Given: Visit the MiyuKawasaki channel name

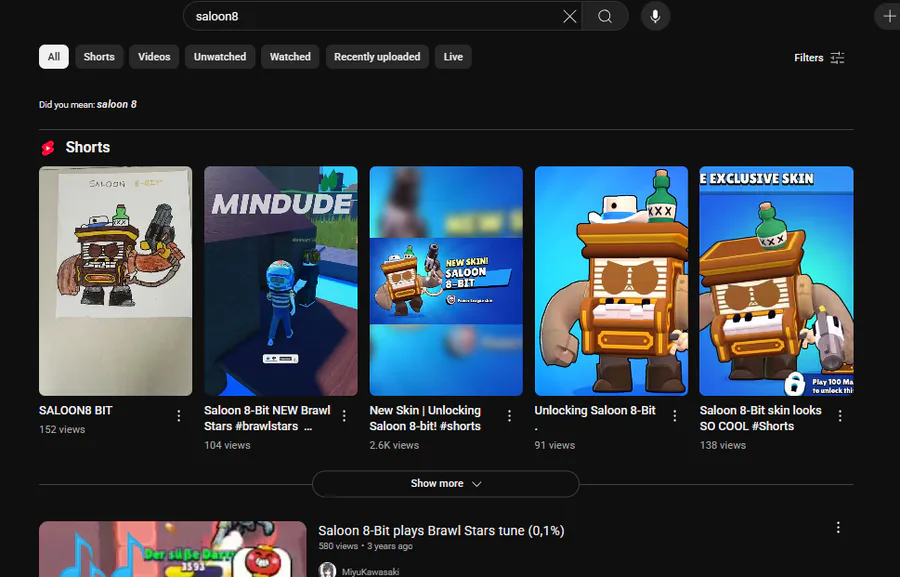Looking at the screenshot, I should (370, 572).
